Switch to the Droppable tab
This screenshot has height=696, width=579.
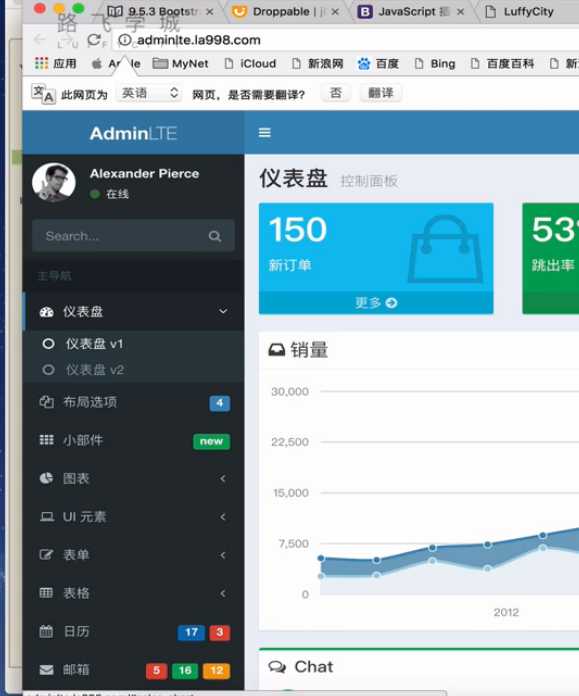286,12
